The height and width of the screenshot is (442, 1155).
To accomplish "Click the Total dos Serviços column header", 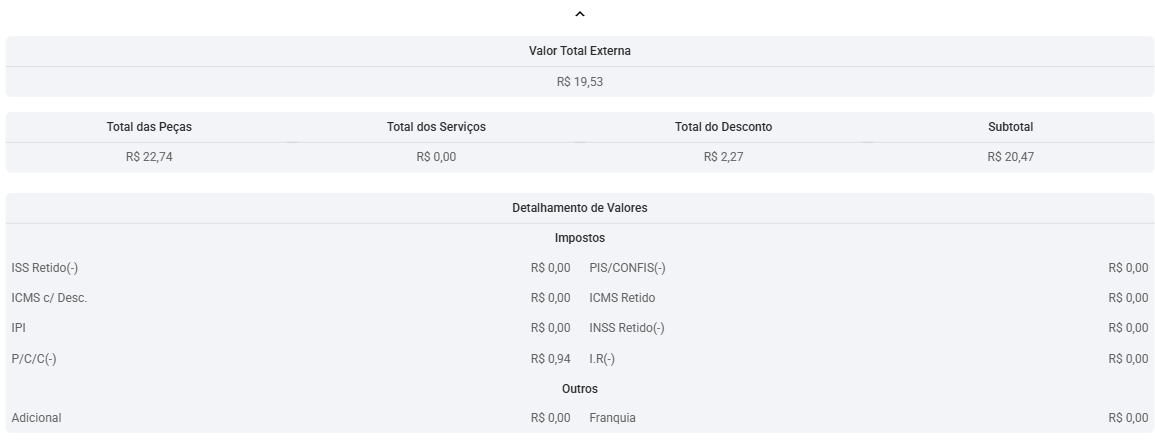I will click(436, 127).
